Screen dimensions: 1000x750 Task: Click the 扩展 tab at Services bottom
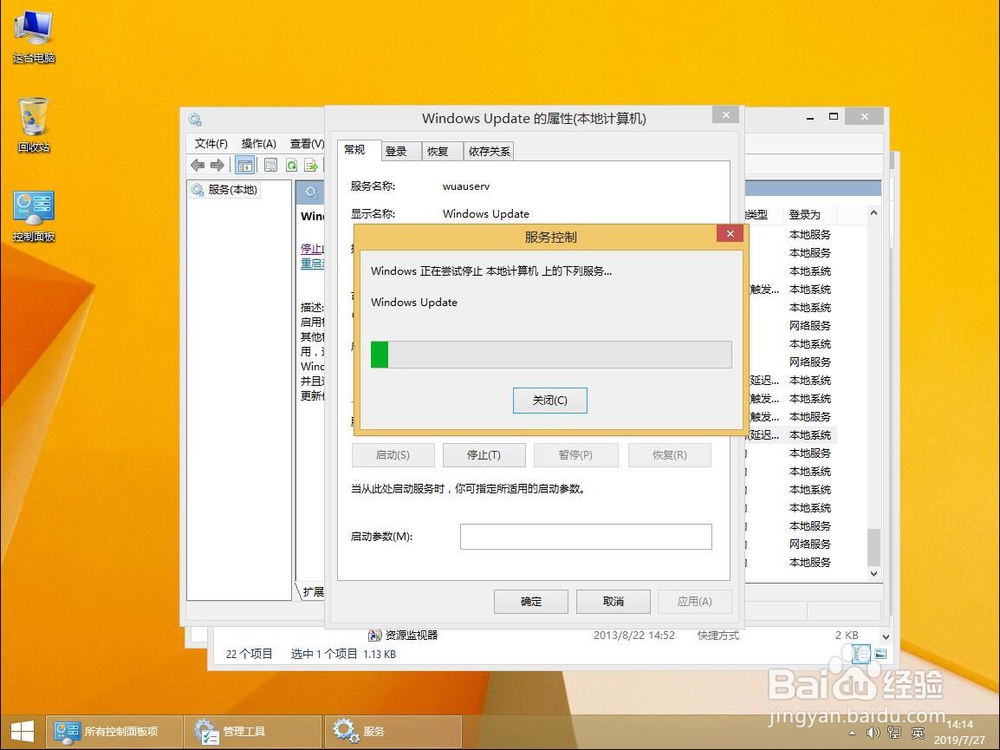tap(312, 592)
